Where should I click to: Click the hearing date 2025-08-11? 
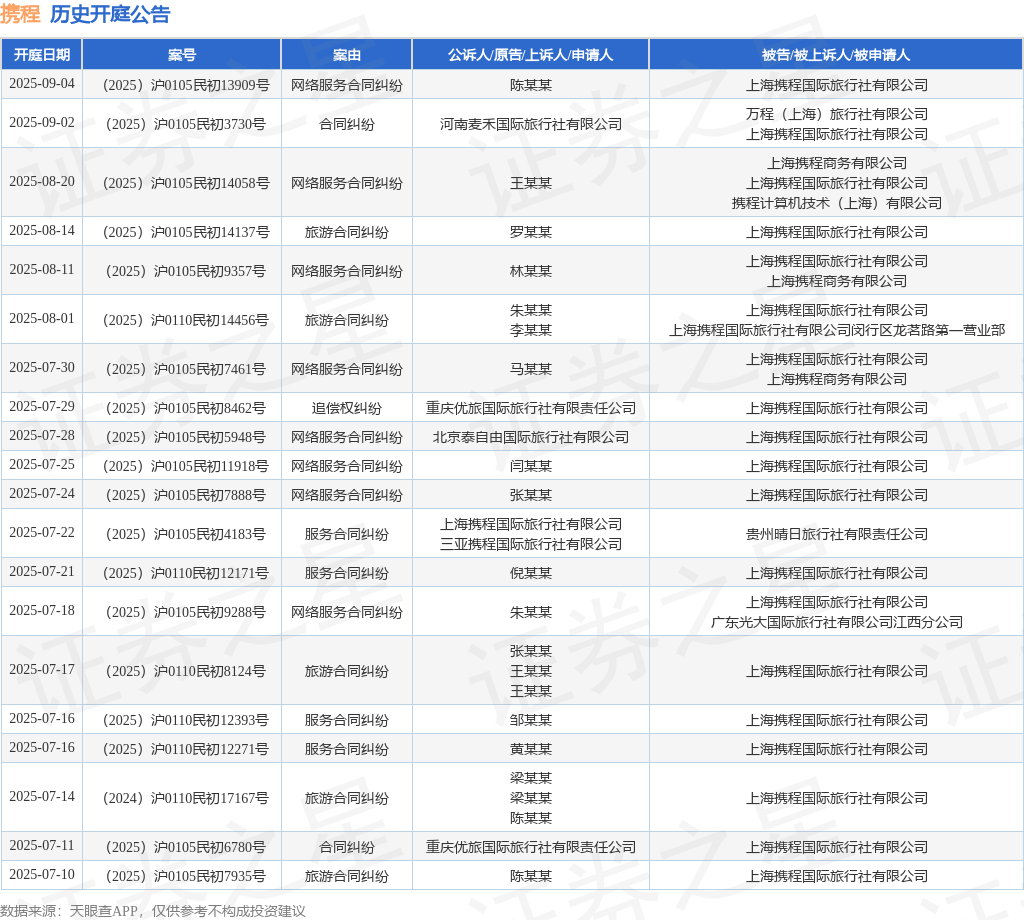point(42,270)
